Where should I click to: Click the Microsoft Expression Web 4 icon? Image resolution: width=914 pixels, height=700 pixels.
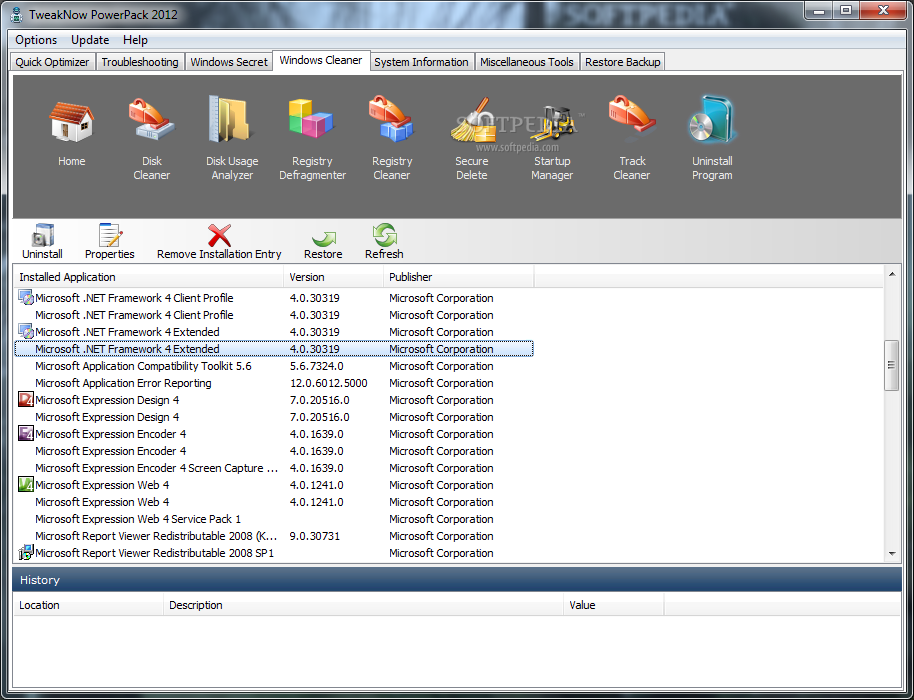[x=26, y=484]
